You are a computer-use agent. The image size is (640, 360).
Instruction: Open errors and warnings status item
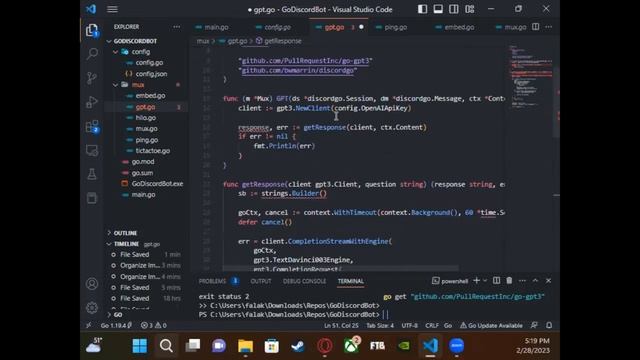click(x=153, y=326)
